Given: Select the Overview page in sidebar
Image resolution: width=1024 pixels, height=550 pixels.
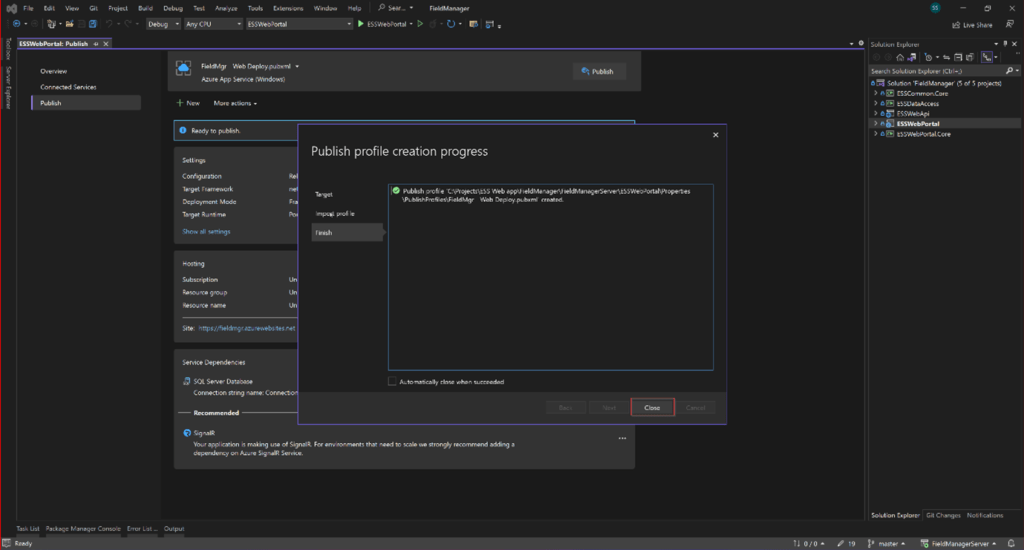Looking at the screenshot, I should click(x=54, y=71).
